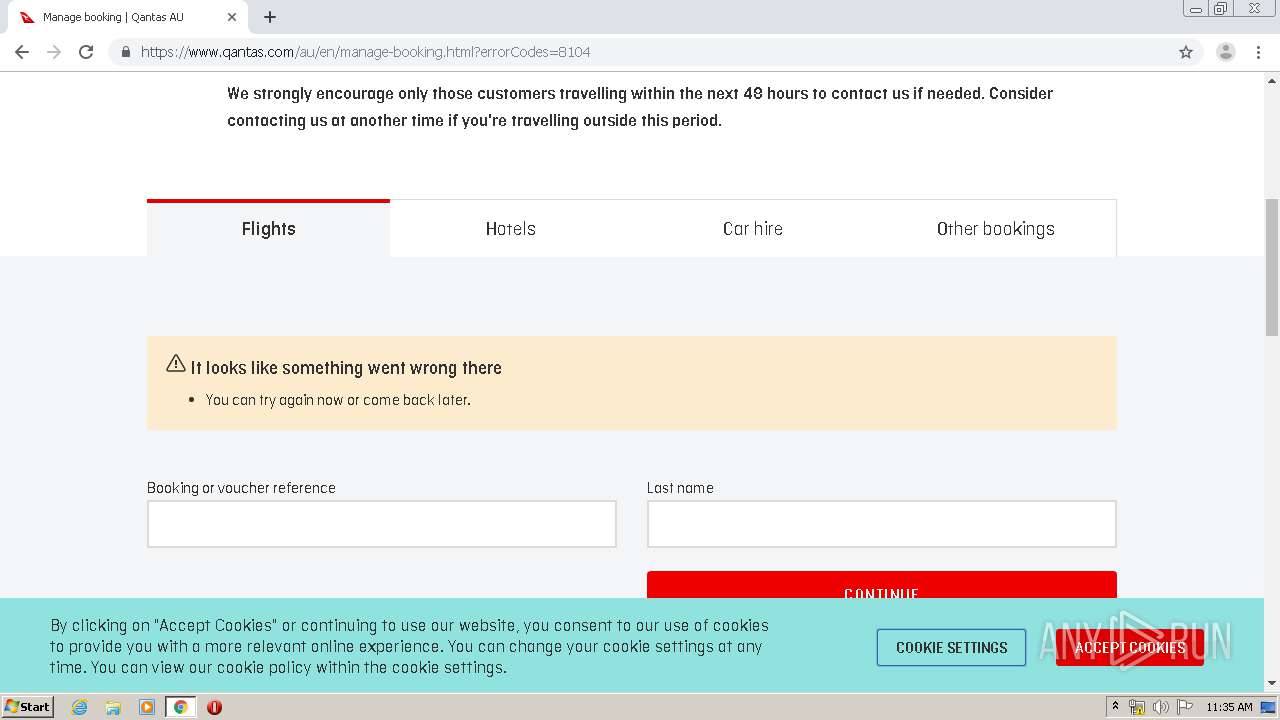Image resolution: width=1280 pixels, height=720 pixels.
Task: Open the Action Center flag icon
Action: pos(1185,707)
